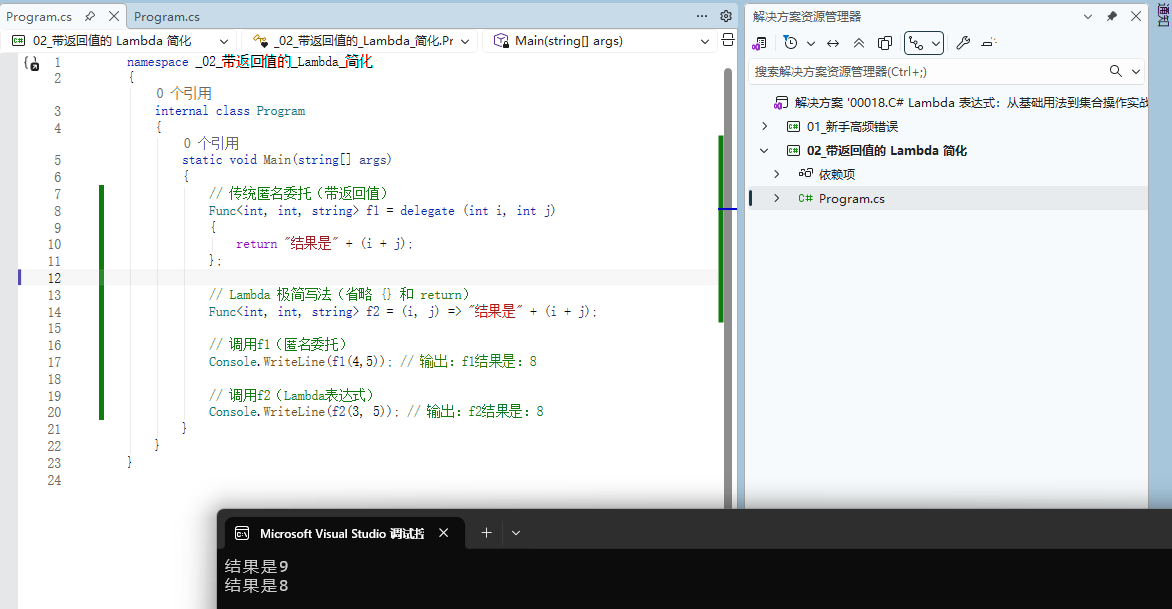Switch to the second Program.cs tab

click(167, 16)
